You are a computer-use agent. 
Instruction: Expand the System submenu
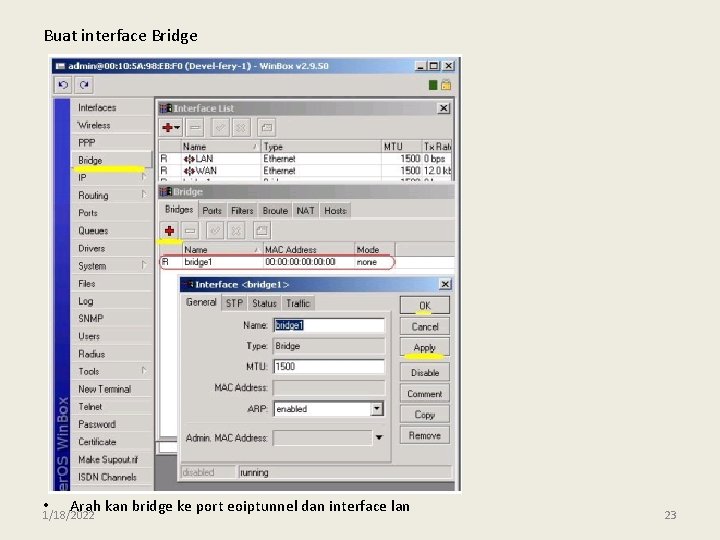144,265
